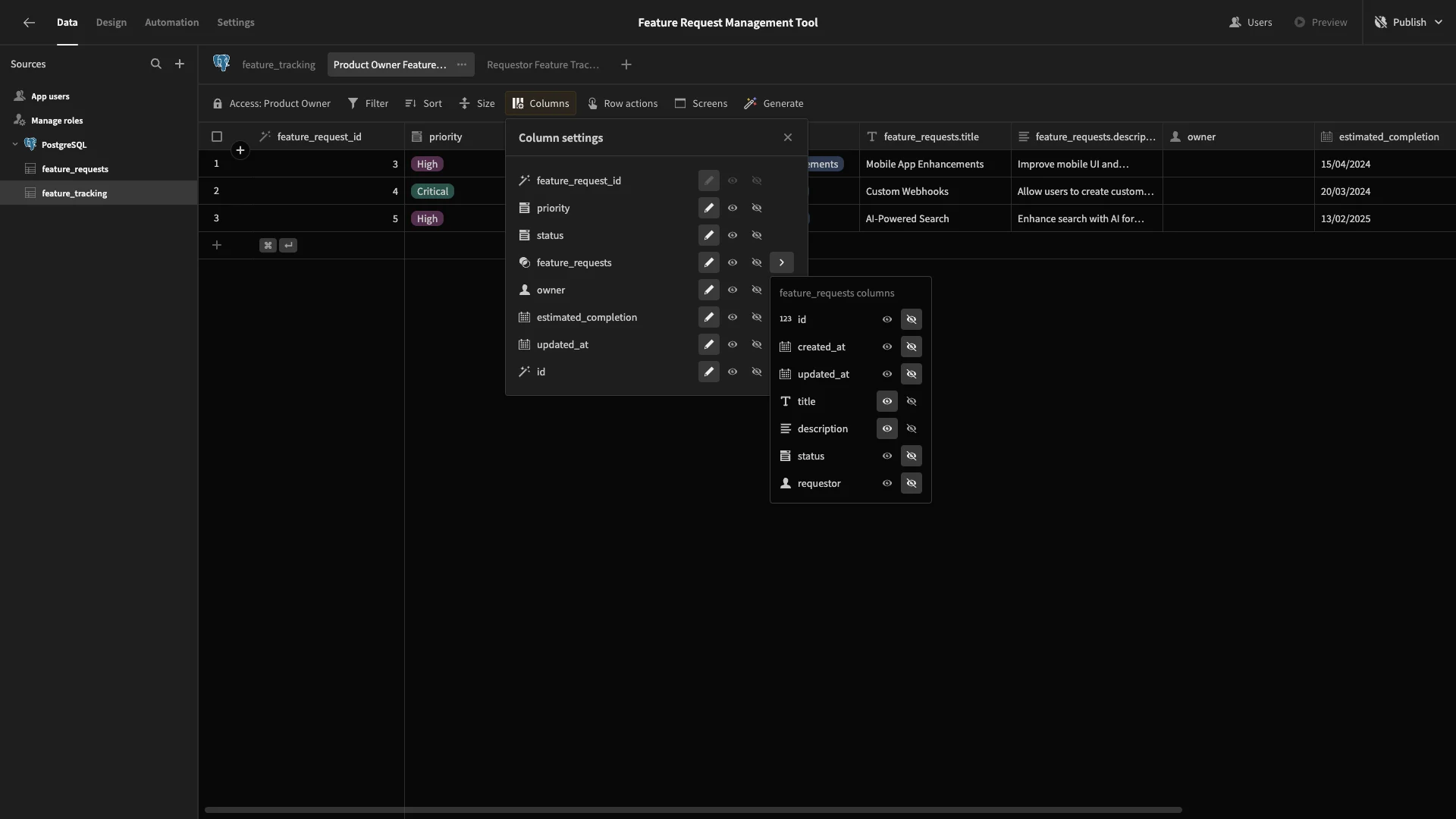
Task: Hide the description nested column
Action: [x=912, y=428]
